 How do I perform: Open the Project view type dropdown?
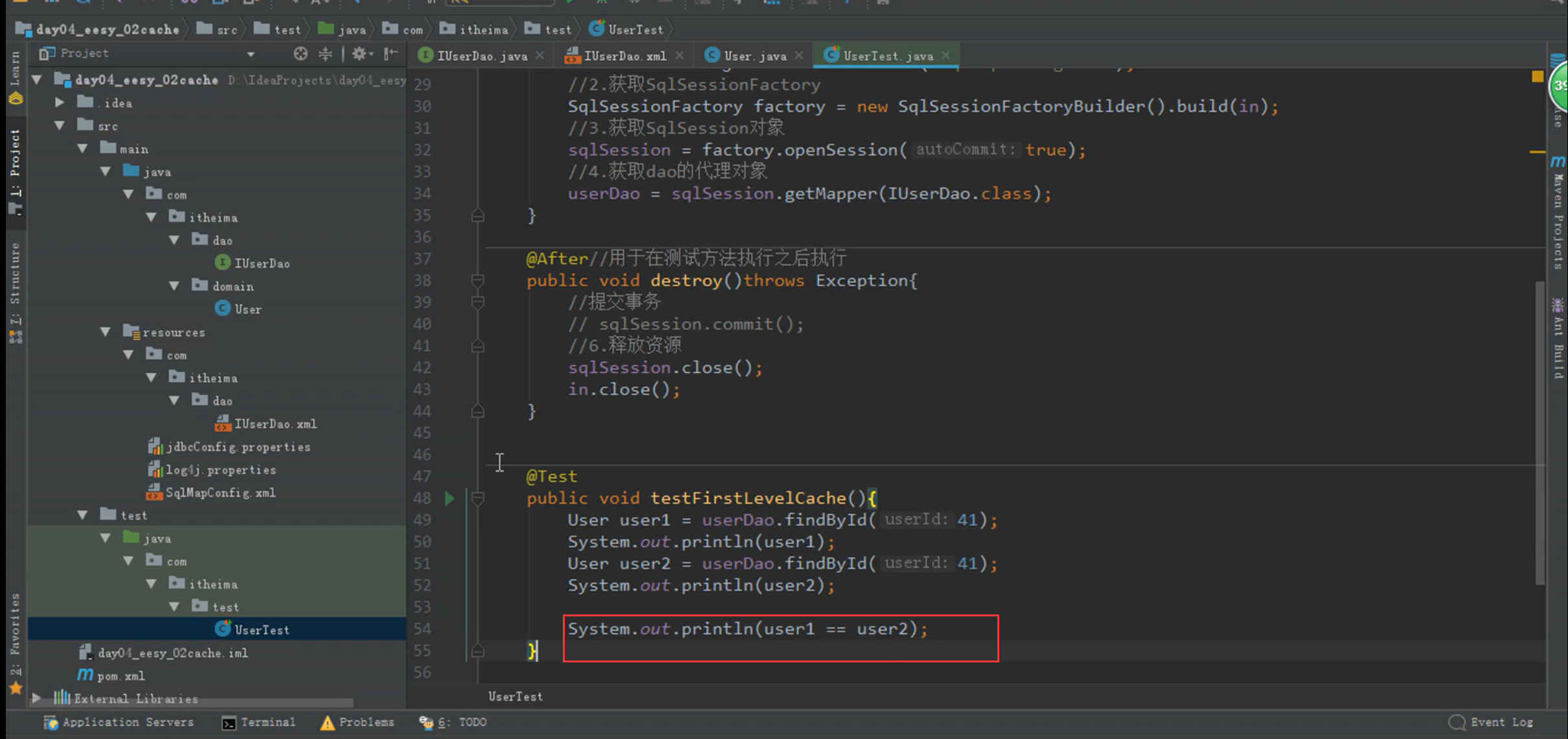click(250, 54)
